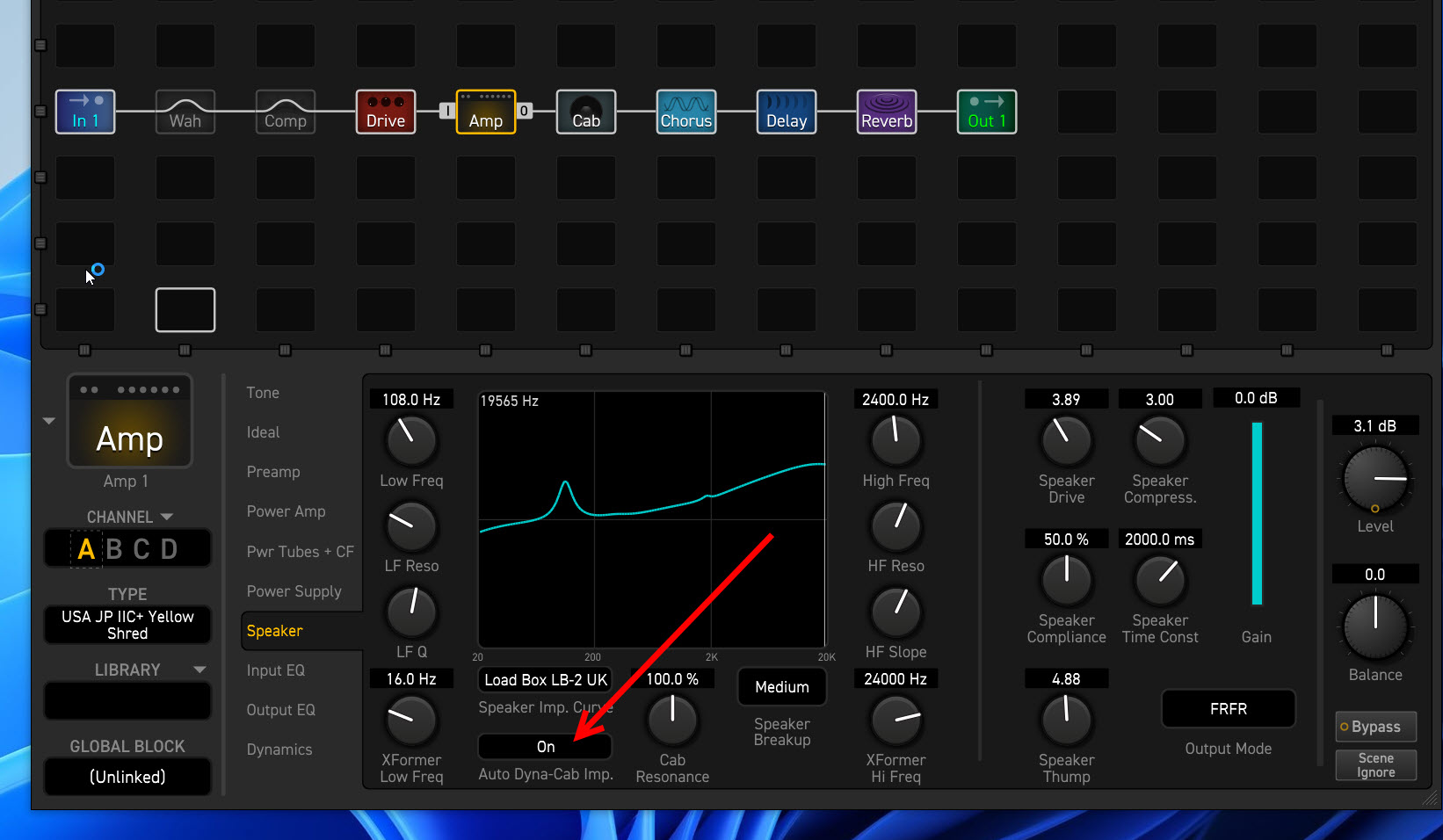Select the In 1 input block
1443x840 pixels.
pos(85,112)
